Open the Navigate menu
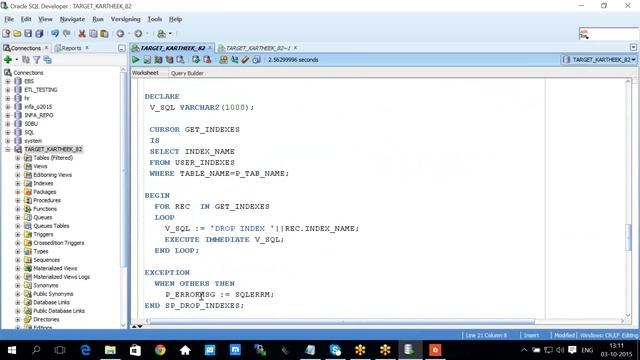Screen dimensions: 640x360 [72, 19]
